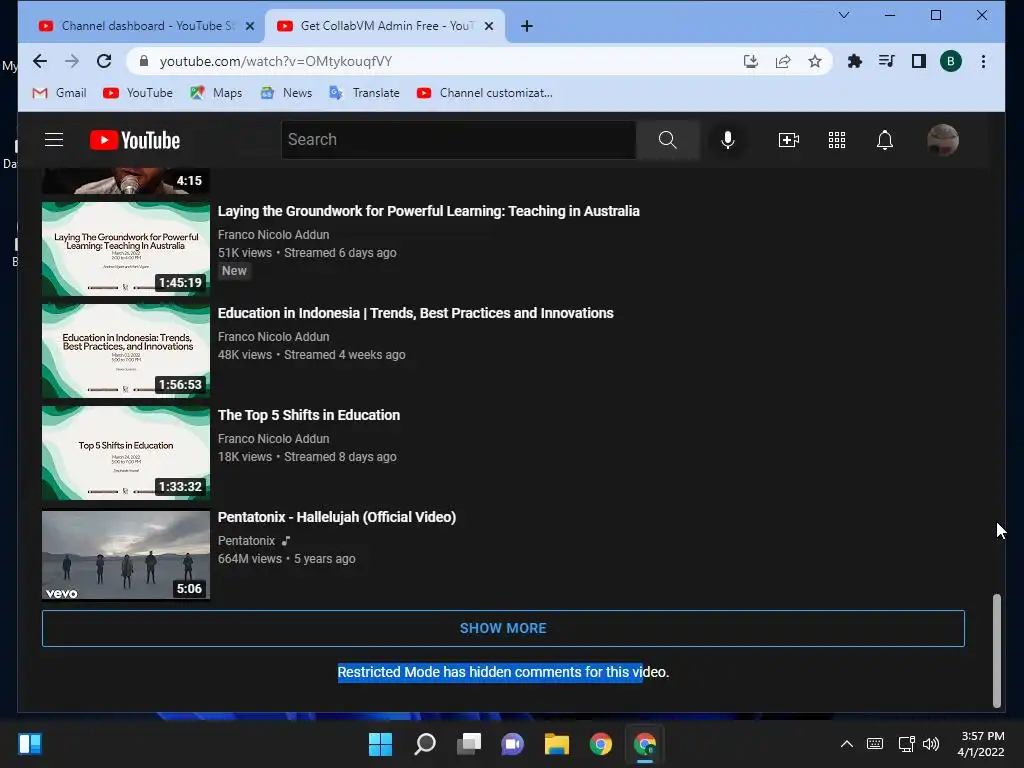Open the News bookmark
This screenshot has height=768, width=1024.
[286, 93]
